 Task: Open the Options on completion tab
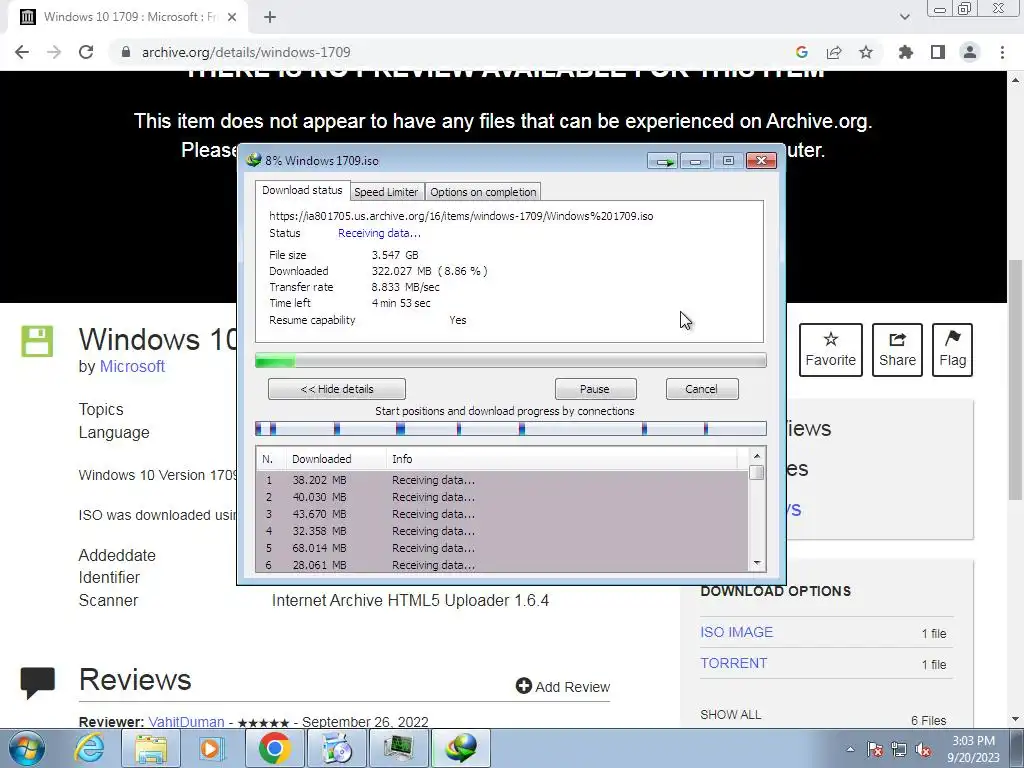(483, 192)
